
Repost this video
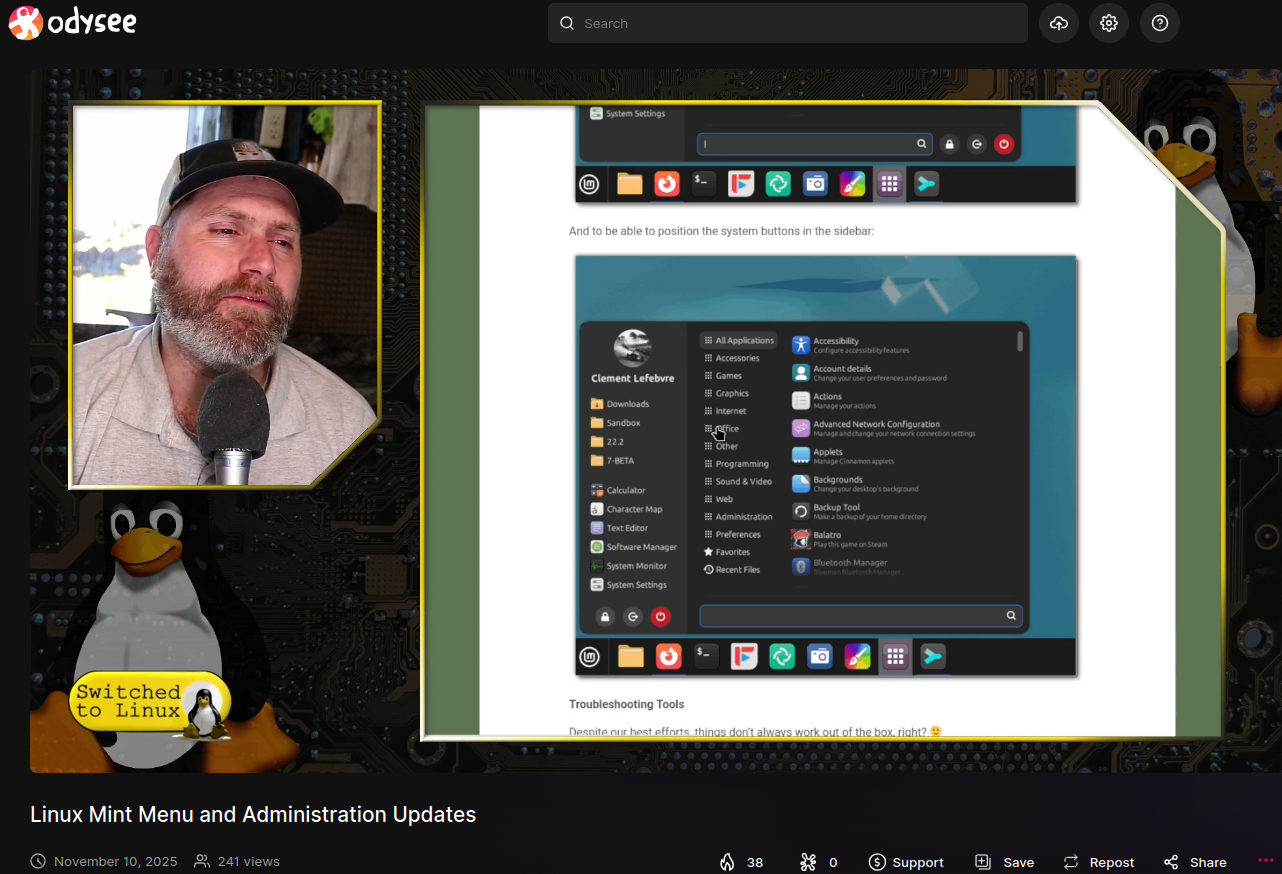click(x=1098, y=862)
